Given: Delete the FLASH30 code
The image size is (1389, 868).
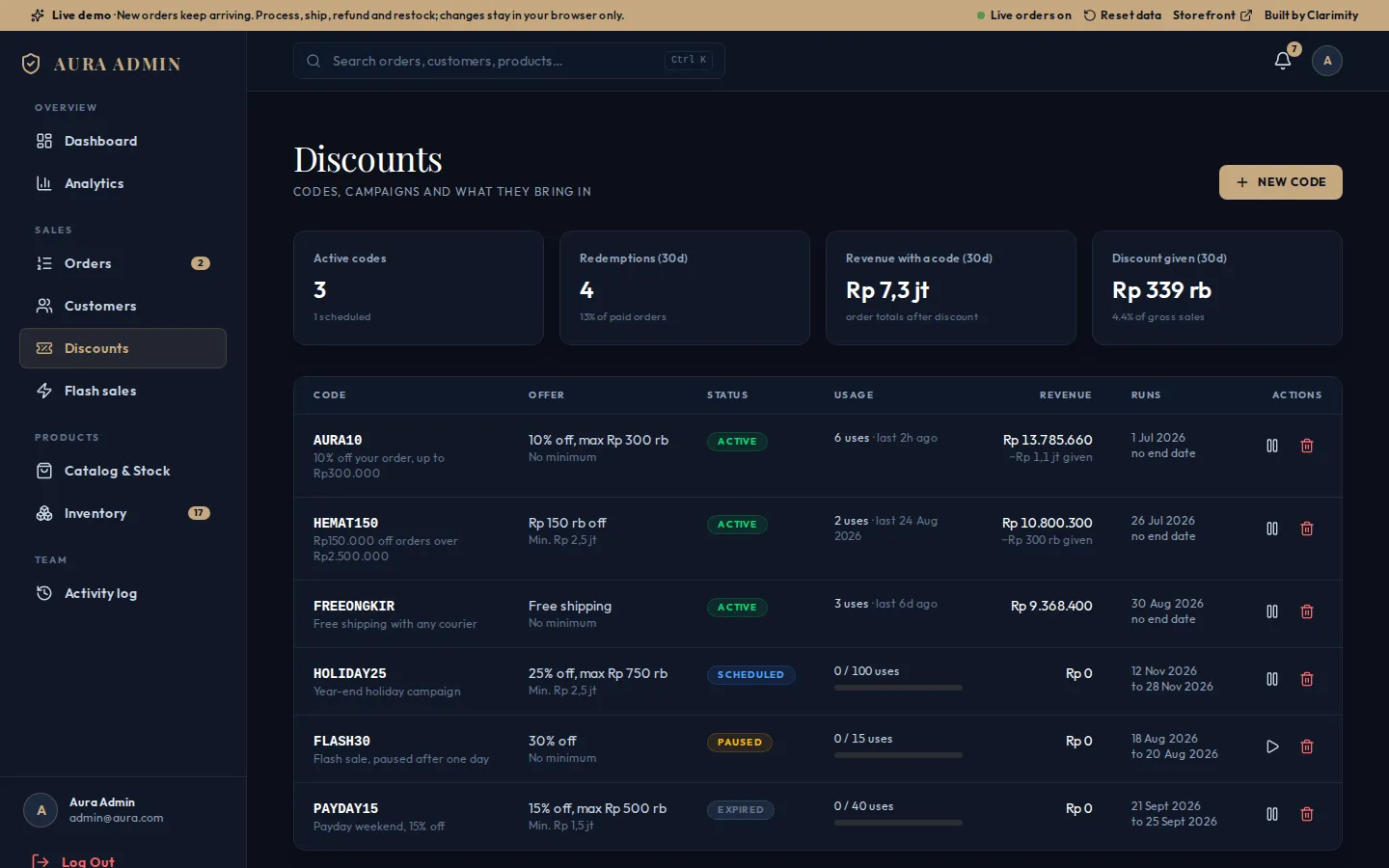Looking at the screenshot, I should (x=1307, y=746).
